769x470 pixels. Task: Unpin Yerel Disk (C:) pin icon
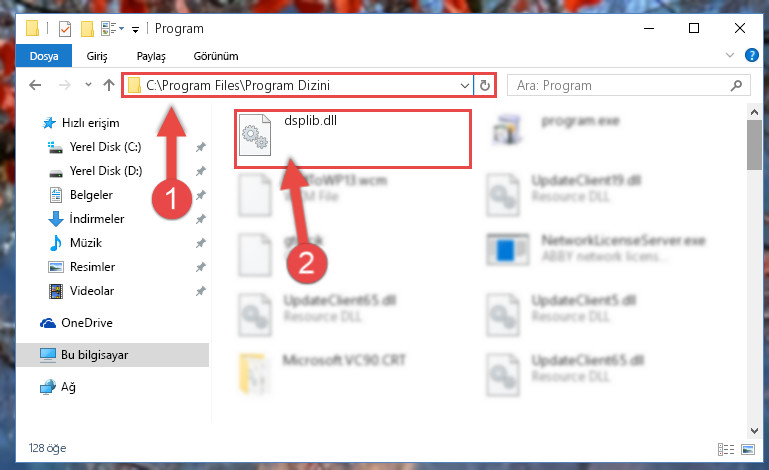click(x=200, y=147)
